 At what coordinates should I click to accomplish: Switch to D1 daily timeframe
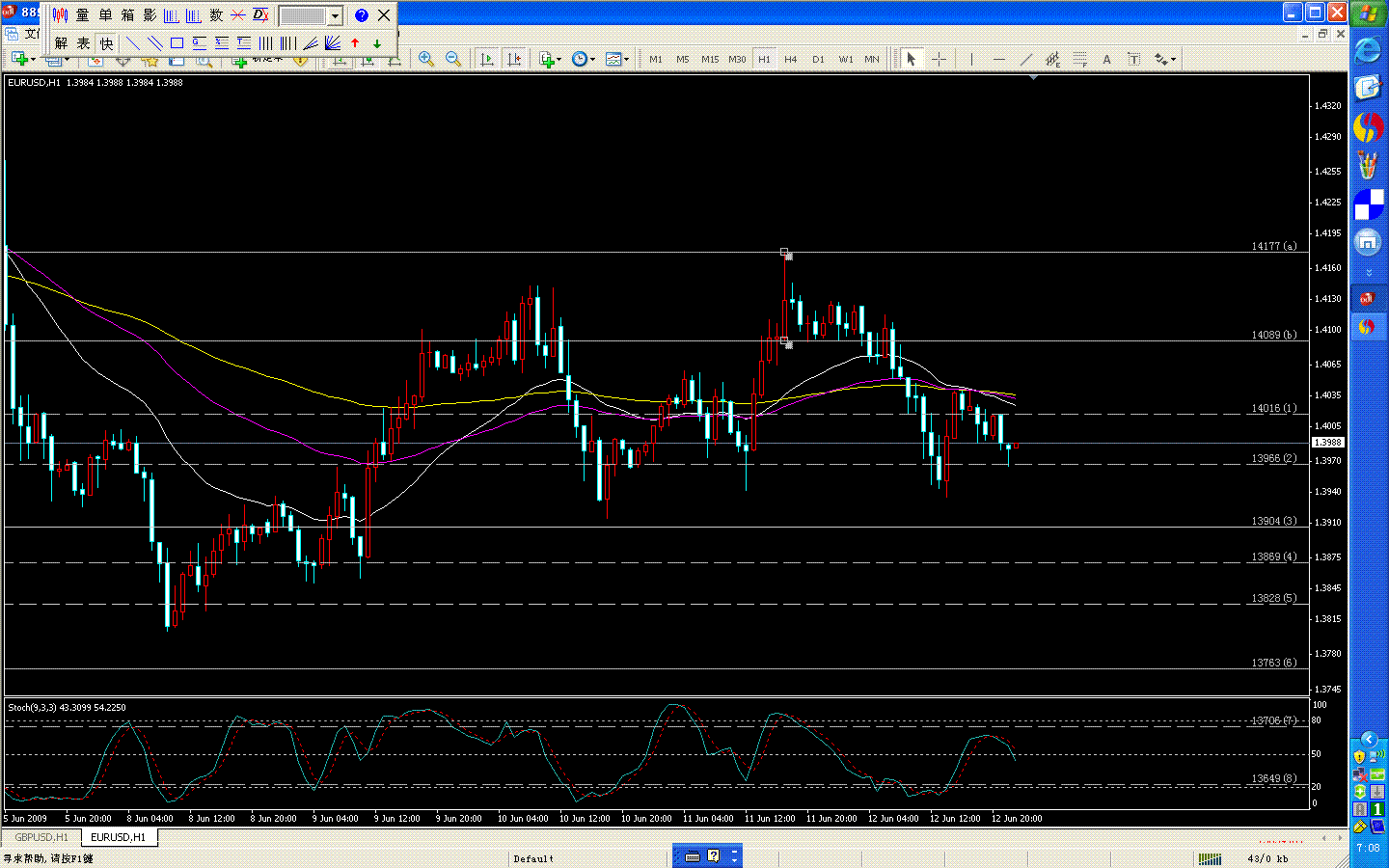pyautogui.click(x=818, y=59)
